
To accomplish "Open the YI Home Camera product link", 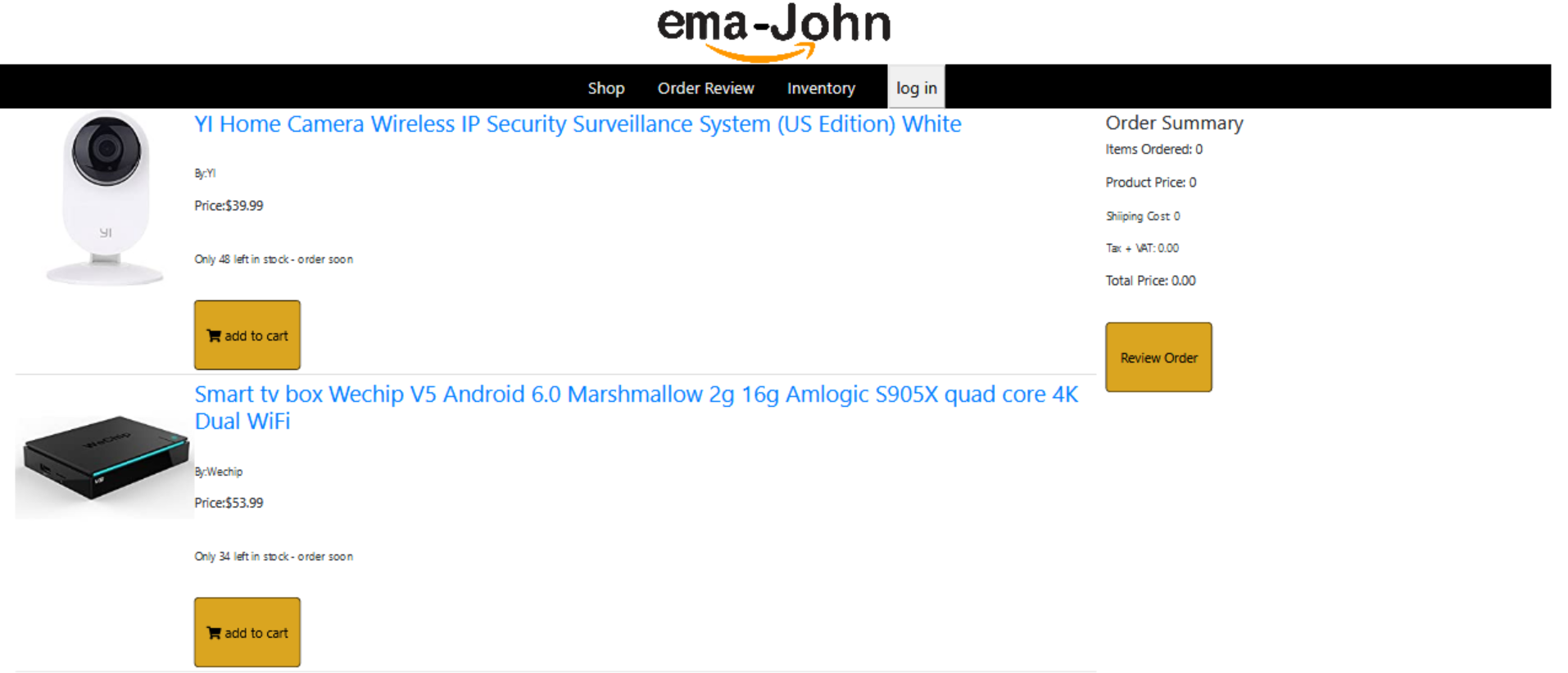I will click(x=578, y=124).
